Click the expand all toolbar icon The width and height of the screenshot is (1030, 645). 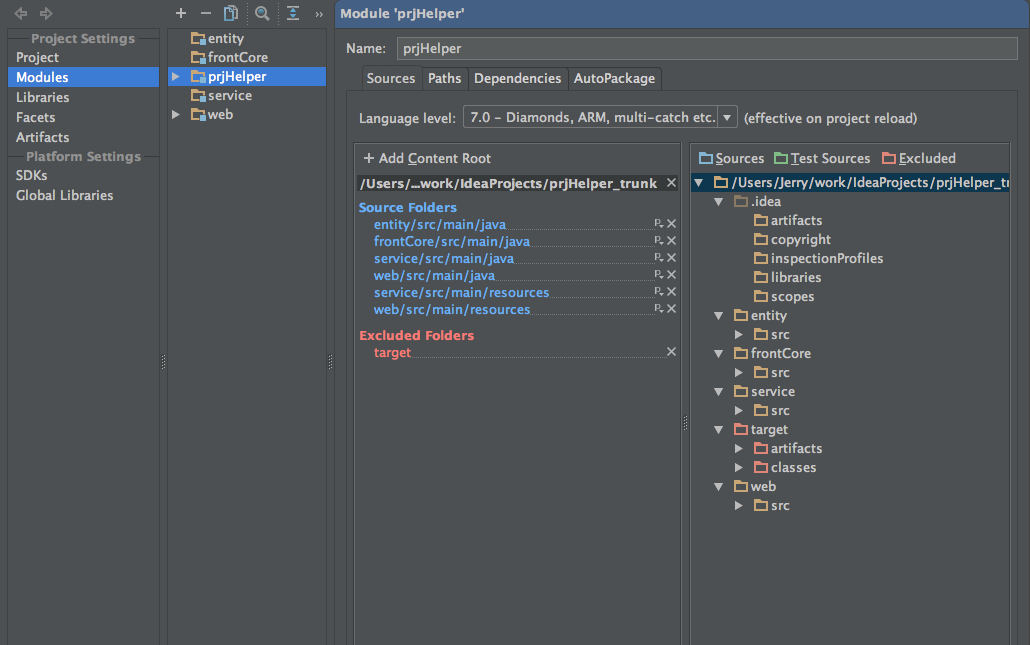pos(293,13)
